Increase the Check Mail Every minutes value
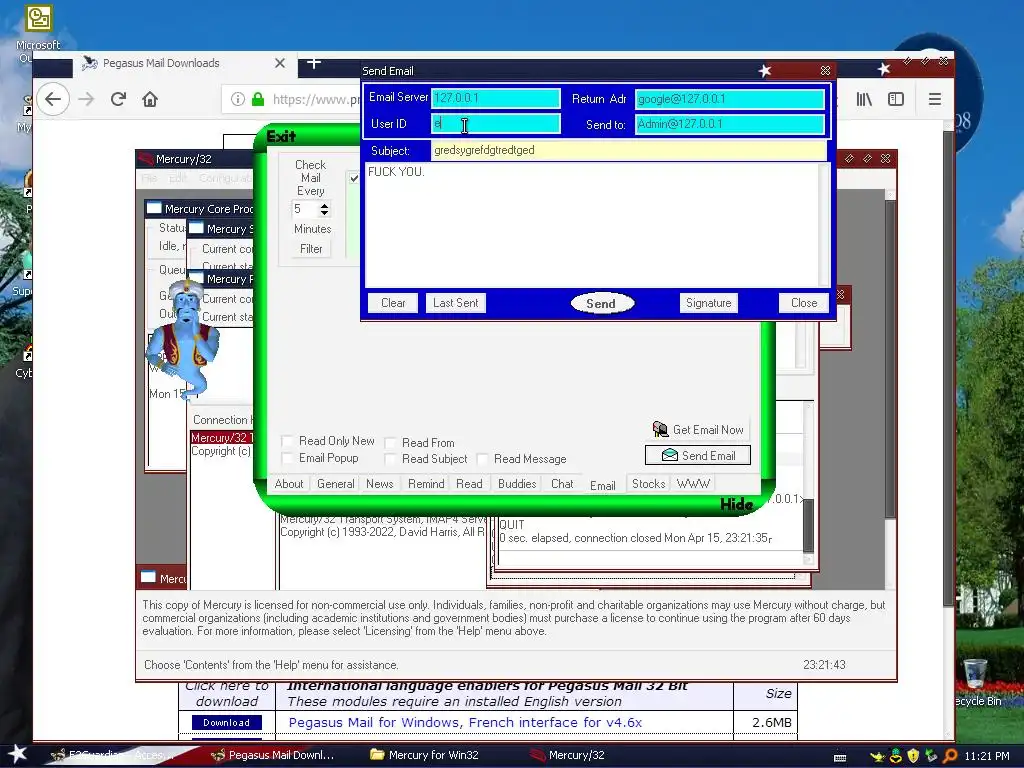This screenshot has width=1024, height=768. (x=324, y=205)
